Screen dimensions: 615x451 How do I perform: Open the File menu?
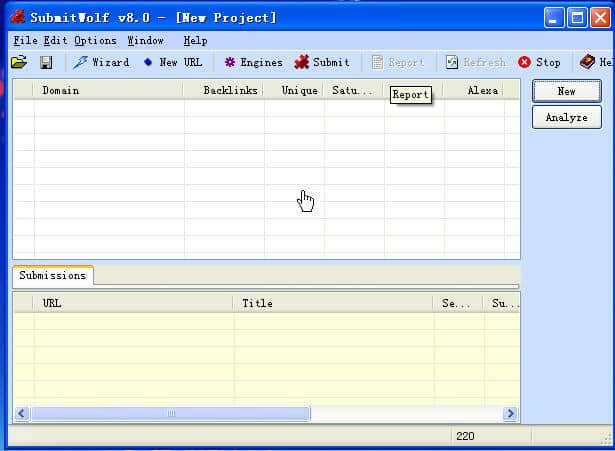pos(25,40)
